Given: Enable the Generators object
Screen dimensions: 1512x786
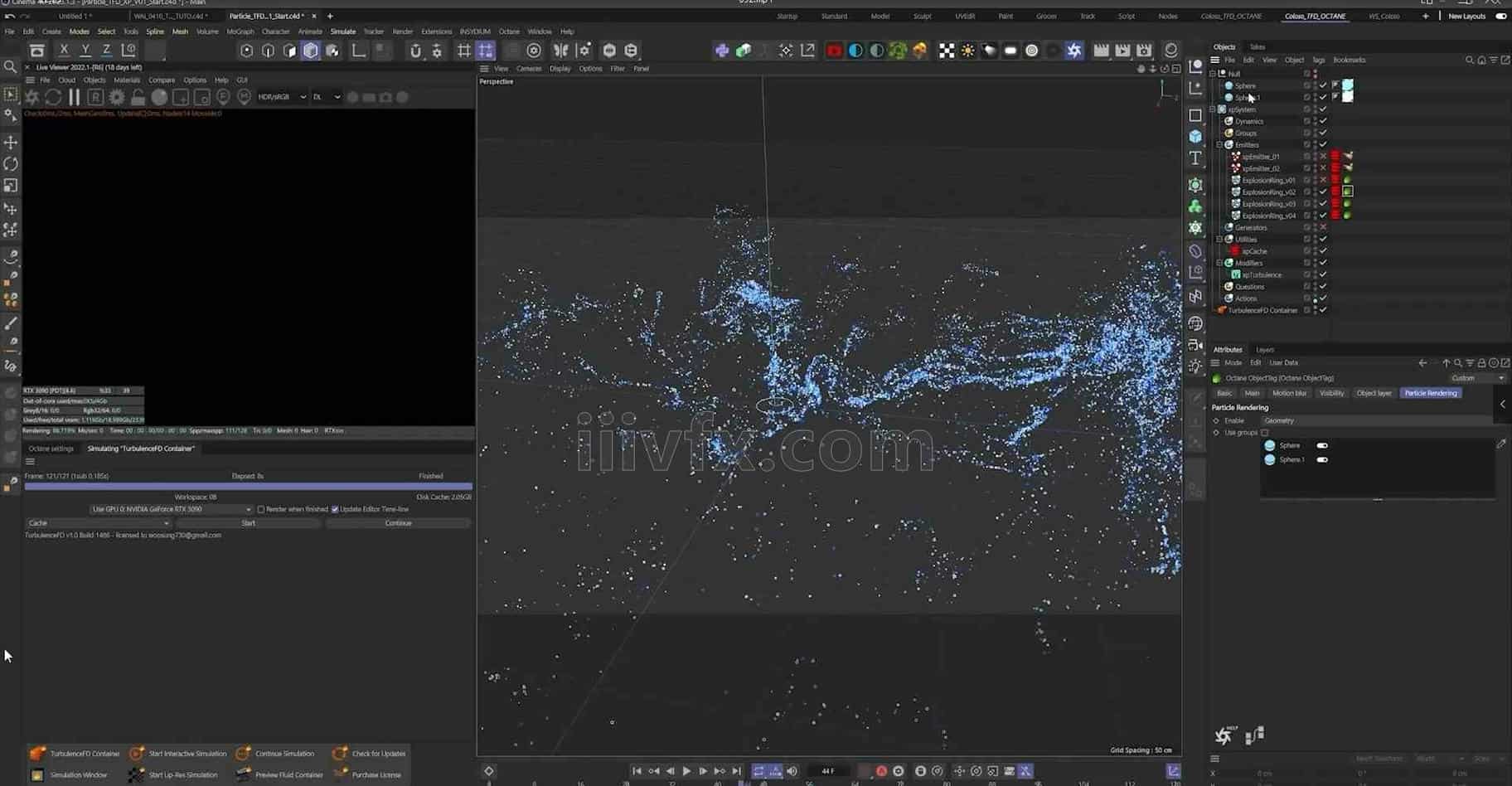Looking at the screenshot, I should [x=1323, y=227].
